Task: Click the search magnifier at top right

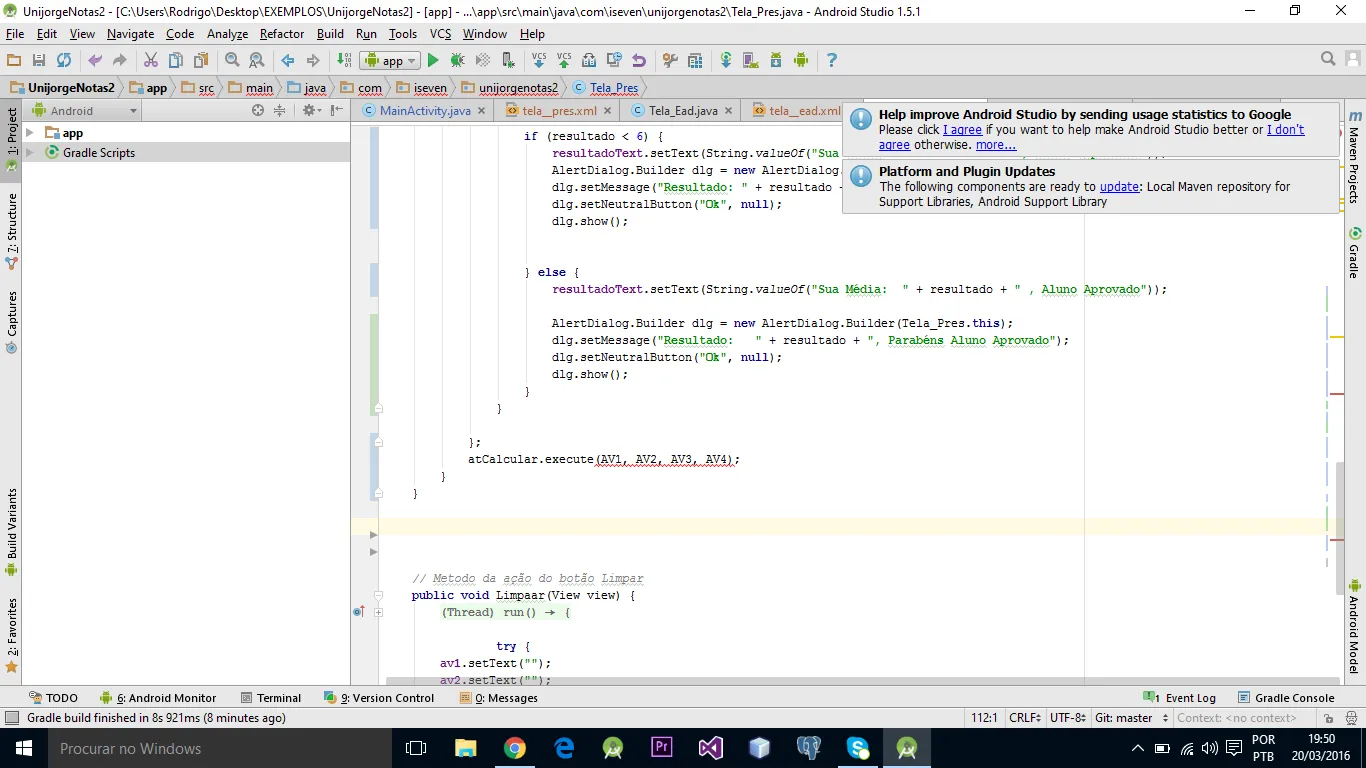Action: pyautogui.click(x=1327, y=60)
